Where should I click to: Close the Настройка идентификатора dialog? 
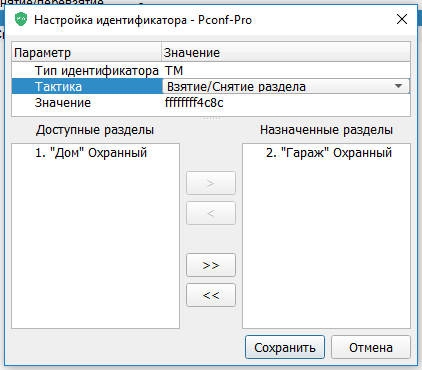point(402,19)
